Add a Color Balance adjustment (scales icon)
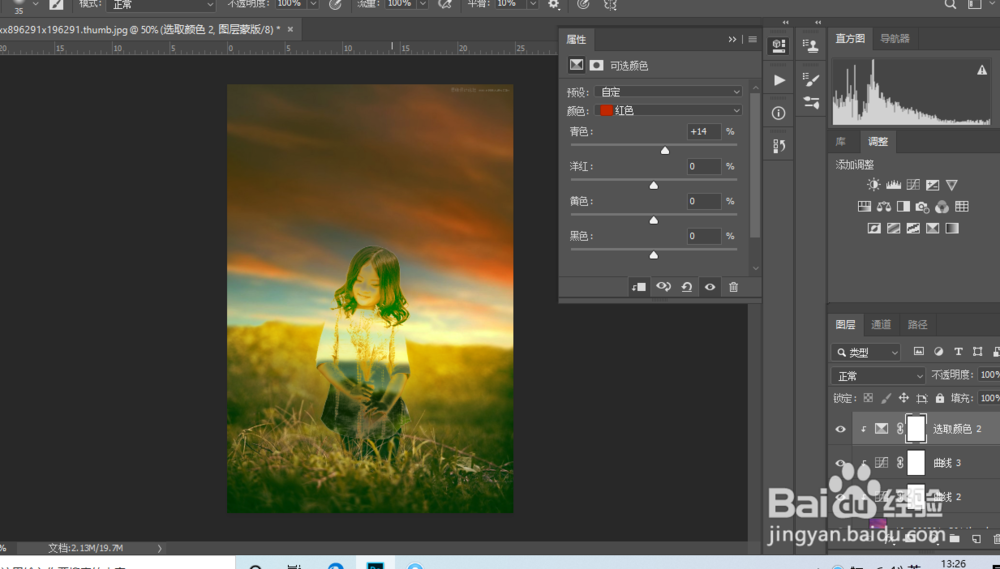Image resolution: width=1000 pixels, height=569 pixels. click(884, 207)
